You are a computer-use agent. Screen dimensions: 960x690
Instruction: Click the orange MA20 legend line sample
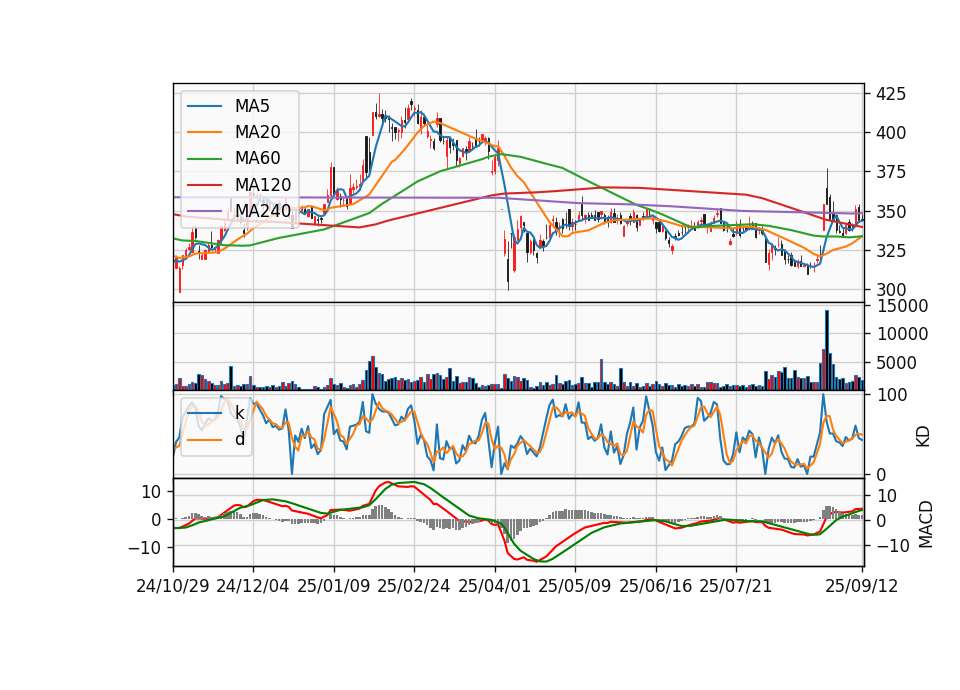[x=204, y=132]
